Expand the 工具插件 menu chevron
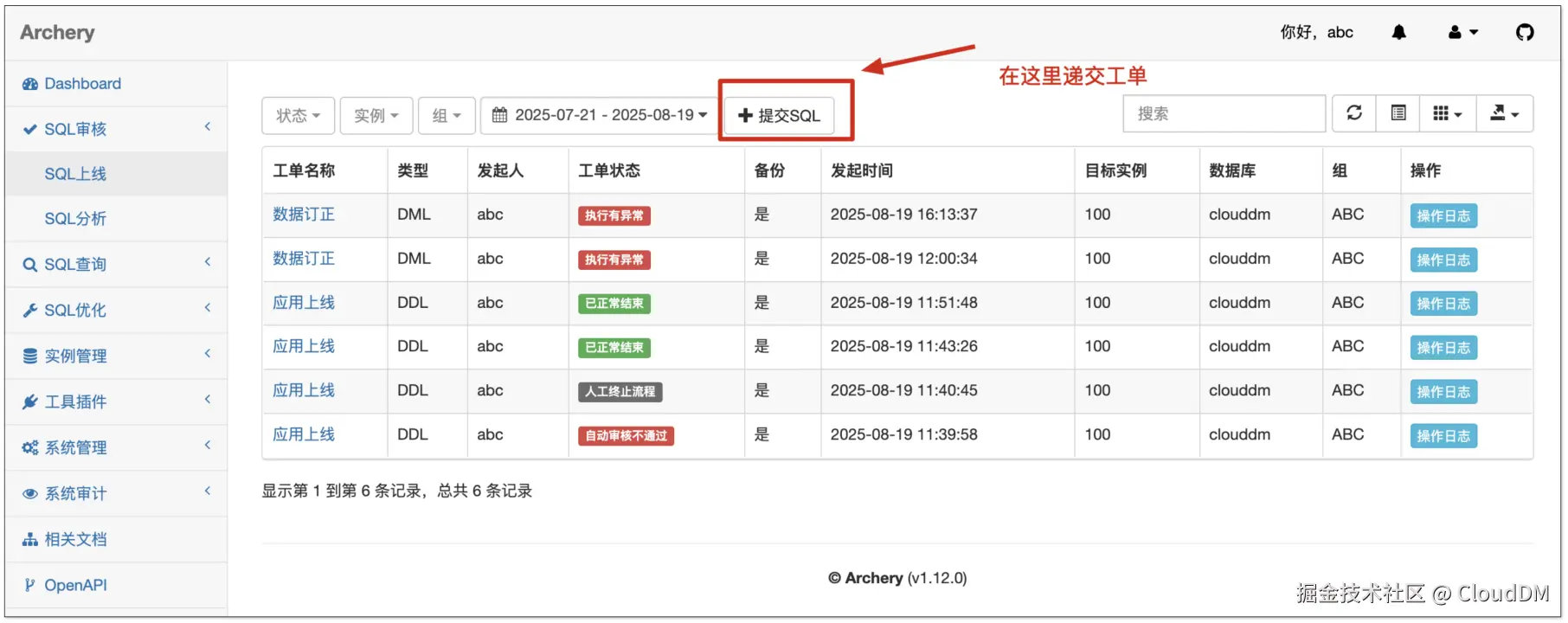Screen dimensions: 1568x623 point(208,400)
